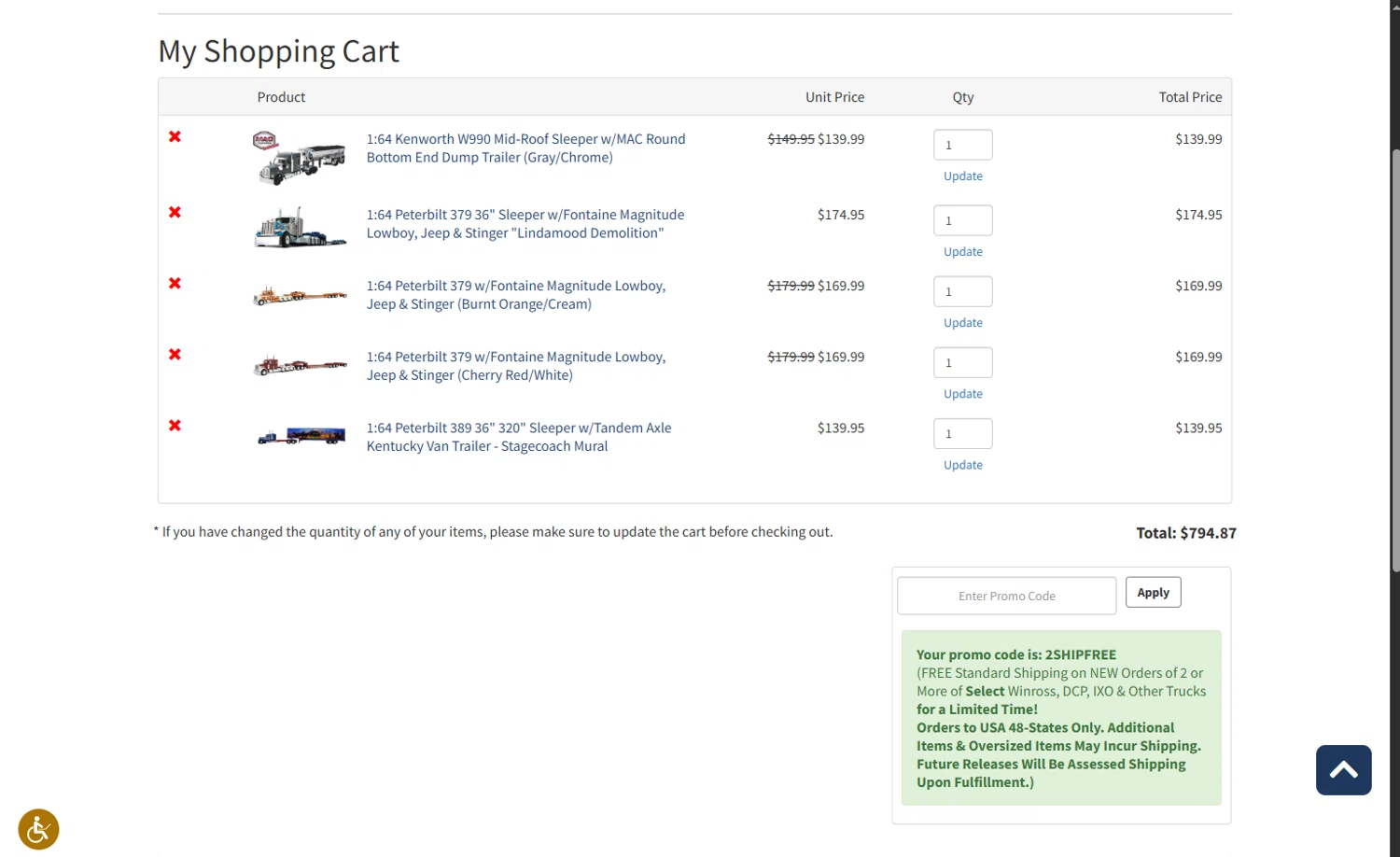
Task: Focus the quantity field for Cherry Red/White lowboy
Action: [963, 362]
